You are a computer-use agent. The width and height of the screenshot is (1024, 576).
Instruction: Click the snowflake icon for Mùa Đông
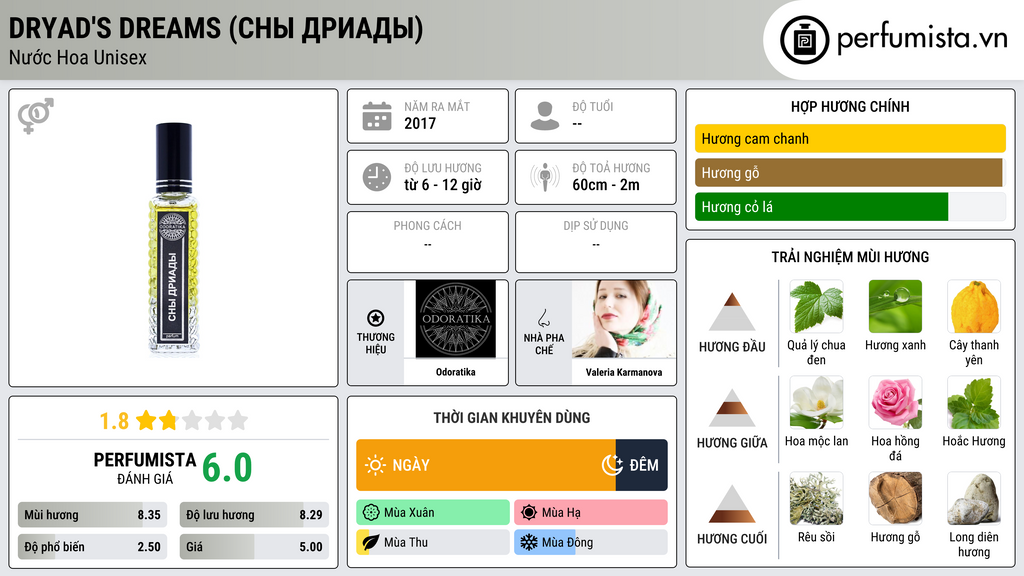click(x=529, y=542)
